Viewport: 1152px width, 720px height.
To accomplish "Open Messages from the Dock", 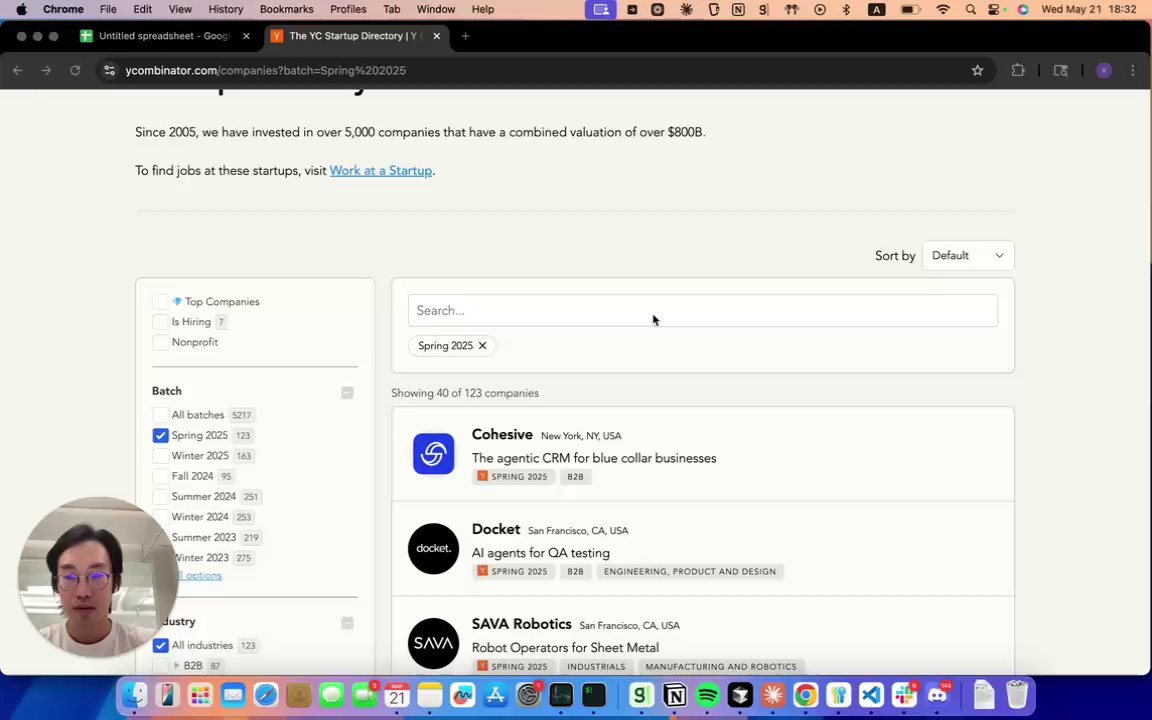I will (331, 694).
